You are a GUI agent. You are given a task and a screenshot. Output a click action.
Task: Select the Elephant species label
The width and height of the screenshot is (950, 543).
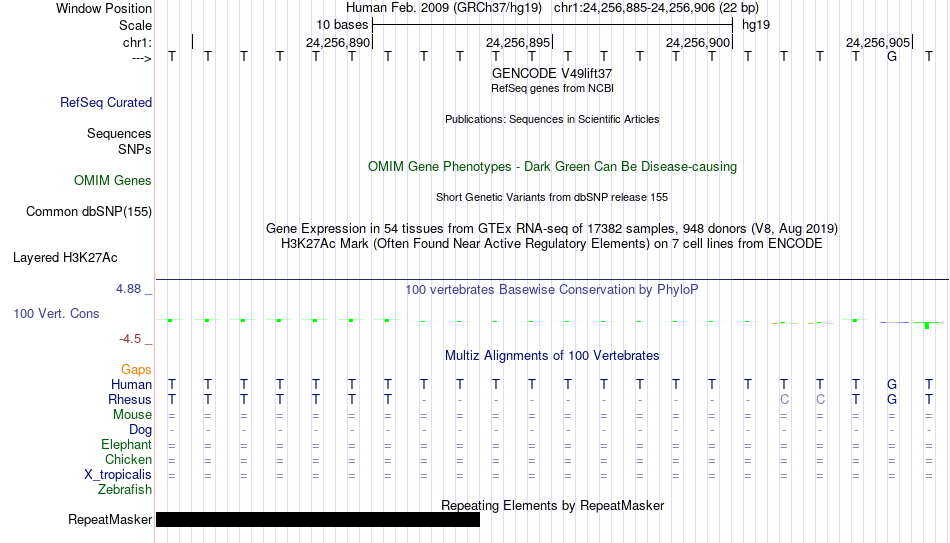coord(127,445)
